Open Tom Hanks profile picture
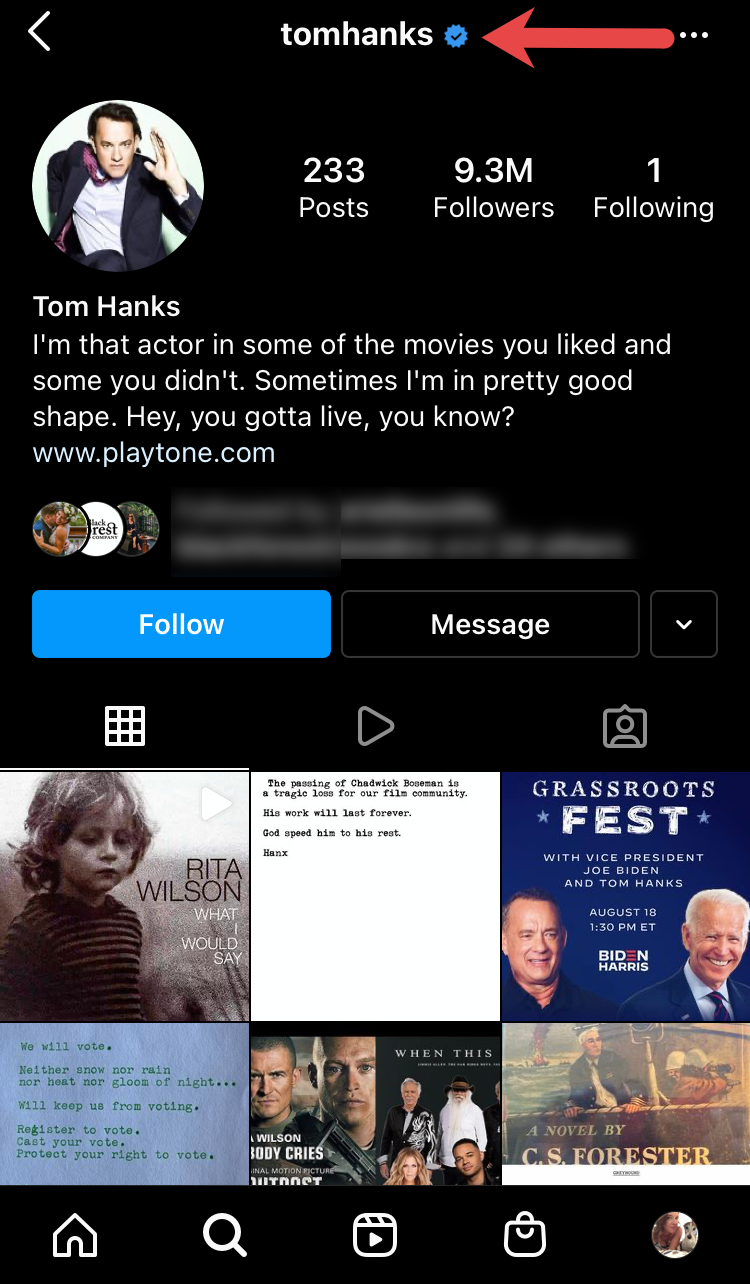Image resolution: width=750 pixels, height=1284 pixels. (118, 186)
